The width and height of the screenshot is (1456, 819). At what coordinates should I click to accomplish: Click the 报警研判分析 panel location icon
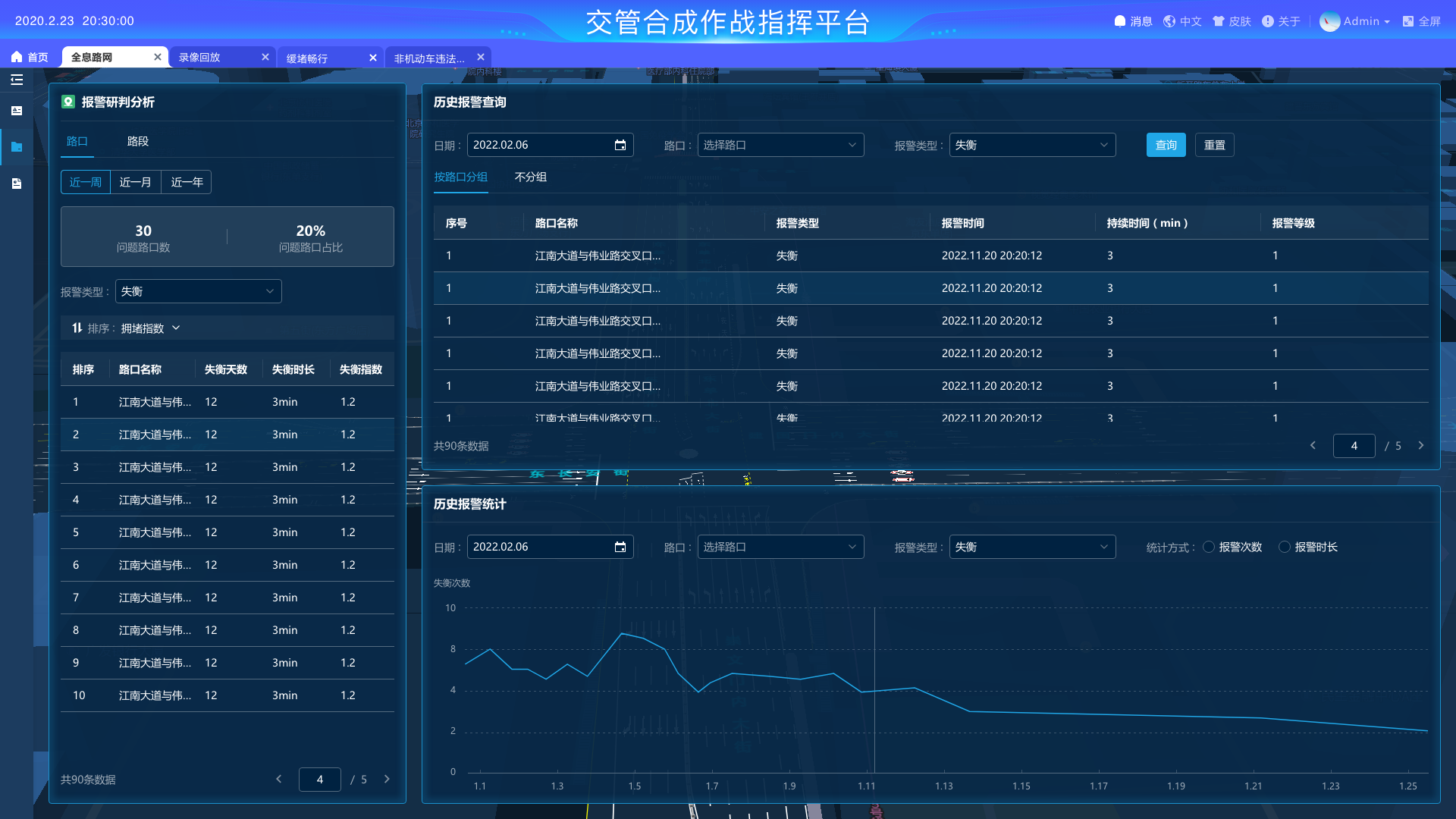pyautogui.click(x=68, y=102)
